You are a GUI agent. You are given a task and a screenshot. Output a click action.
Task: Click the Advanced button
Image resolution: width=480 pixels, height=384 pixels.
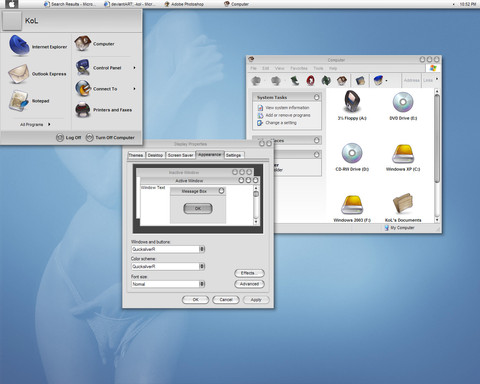(249, 284)
